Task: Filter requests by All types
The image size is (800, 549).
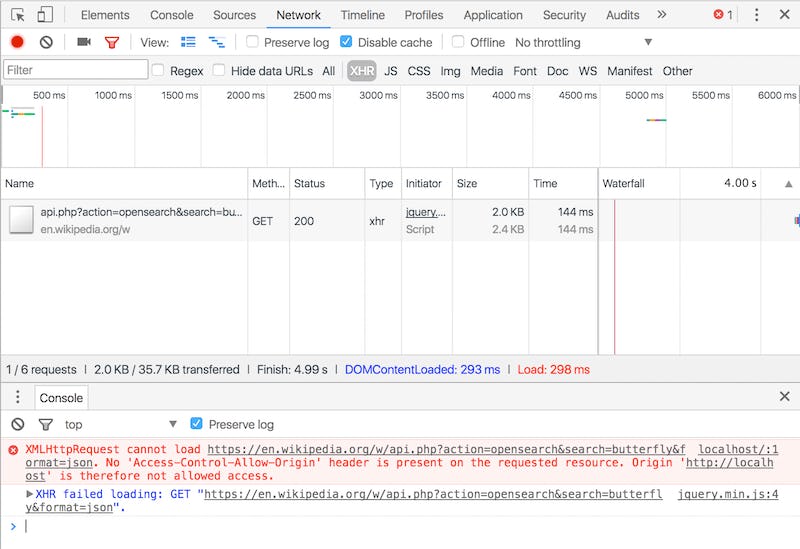Action: tap(329, 71)
